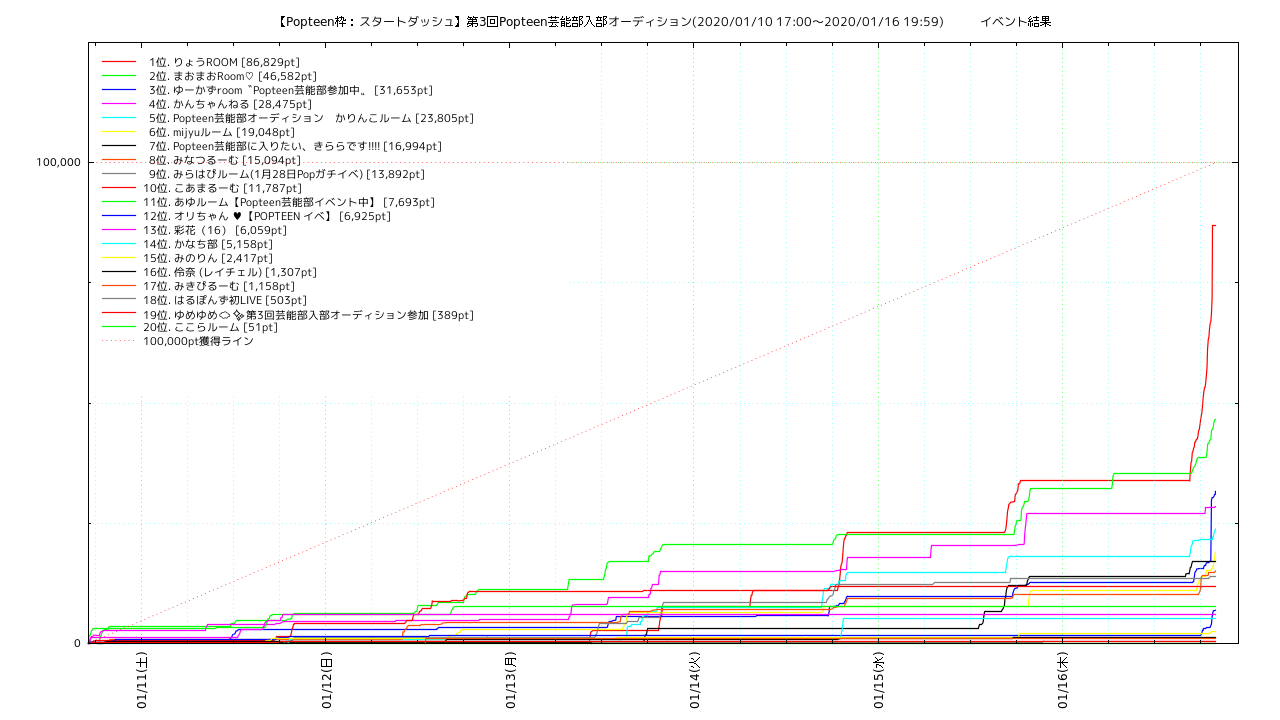Select the 2位 まおまおRoom legend label
The width and height of the screenshot is (1280, 720).
231,76
